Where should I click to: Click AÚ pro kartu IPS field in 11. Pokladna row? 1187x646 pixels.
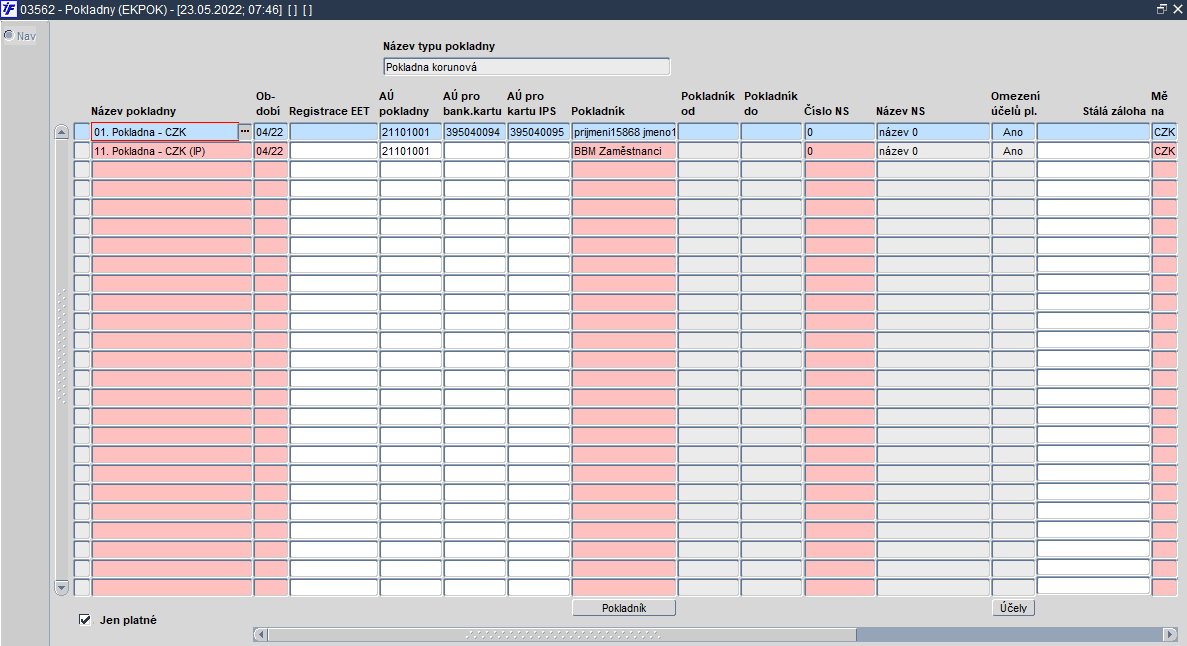(x=538, y=151)
